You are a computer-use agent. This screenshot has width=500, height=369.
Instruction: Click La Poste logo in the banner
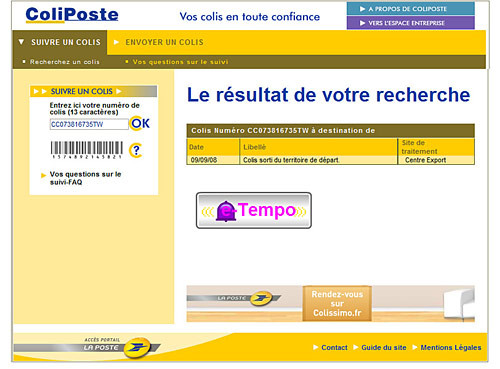click(234, 297)
